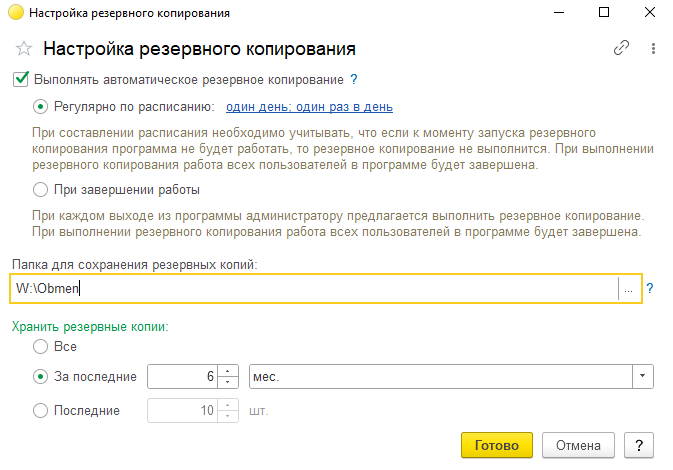Add this form to favorites with star icon
Viewport: 673px width, 470px height.
[x=23, y=48]
